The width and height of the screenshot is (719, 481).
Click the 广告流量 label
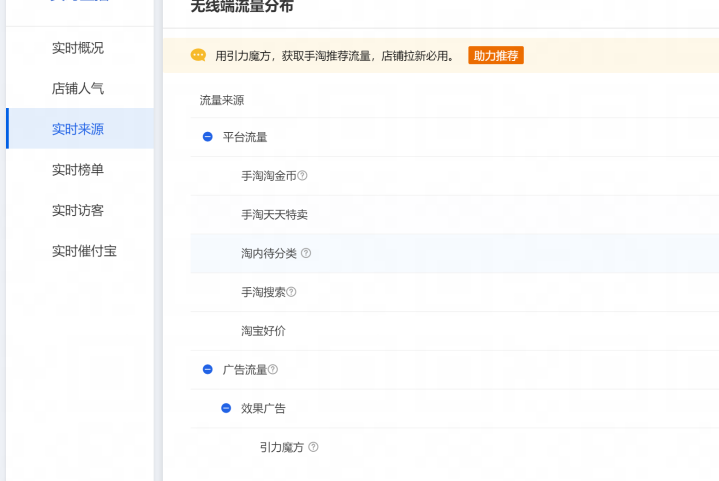245,369
